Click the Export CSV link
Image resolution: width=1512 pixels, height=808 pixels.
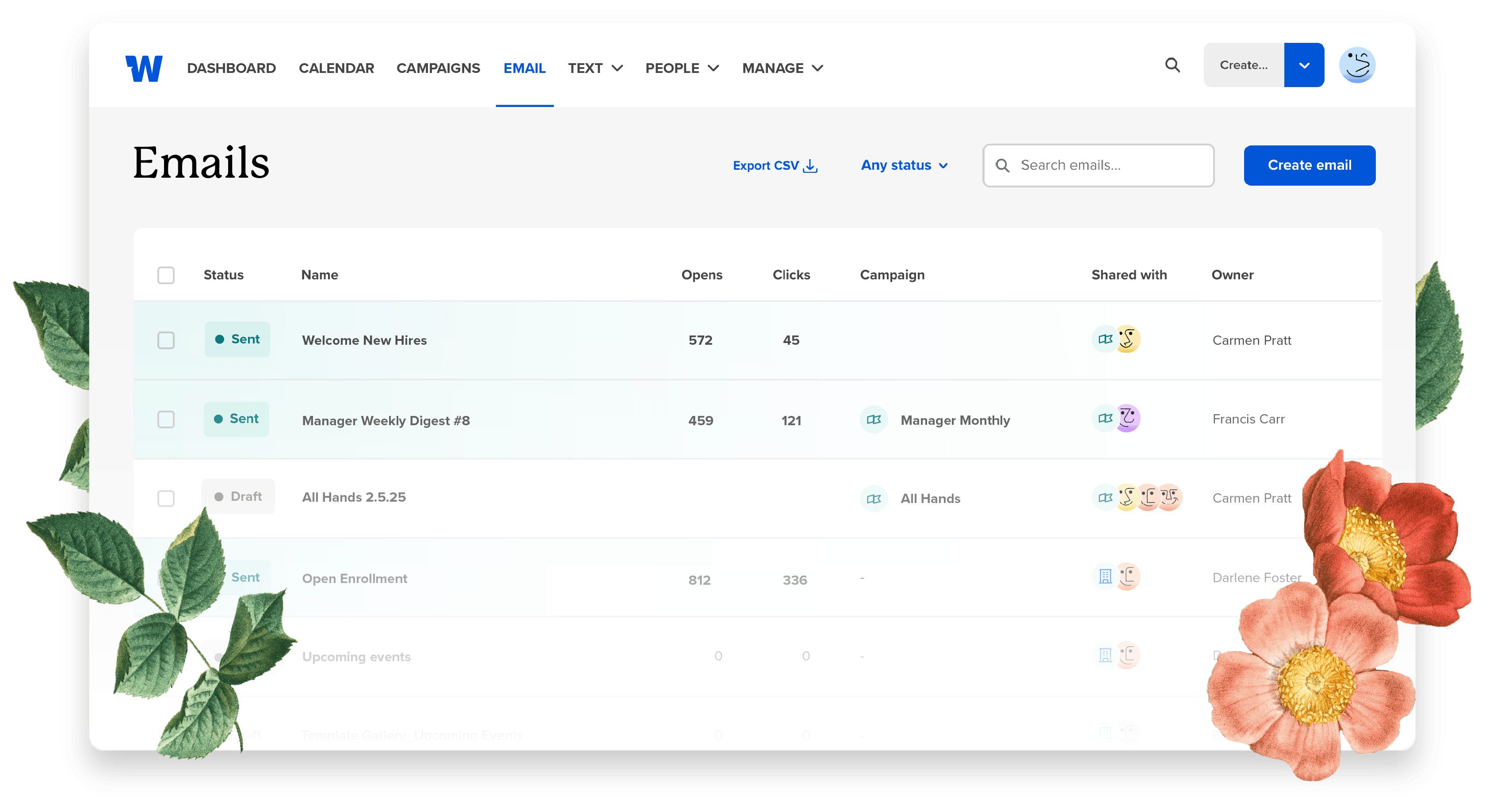(x=775, y=166)
